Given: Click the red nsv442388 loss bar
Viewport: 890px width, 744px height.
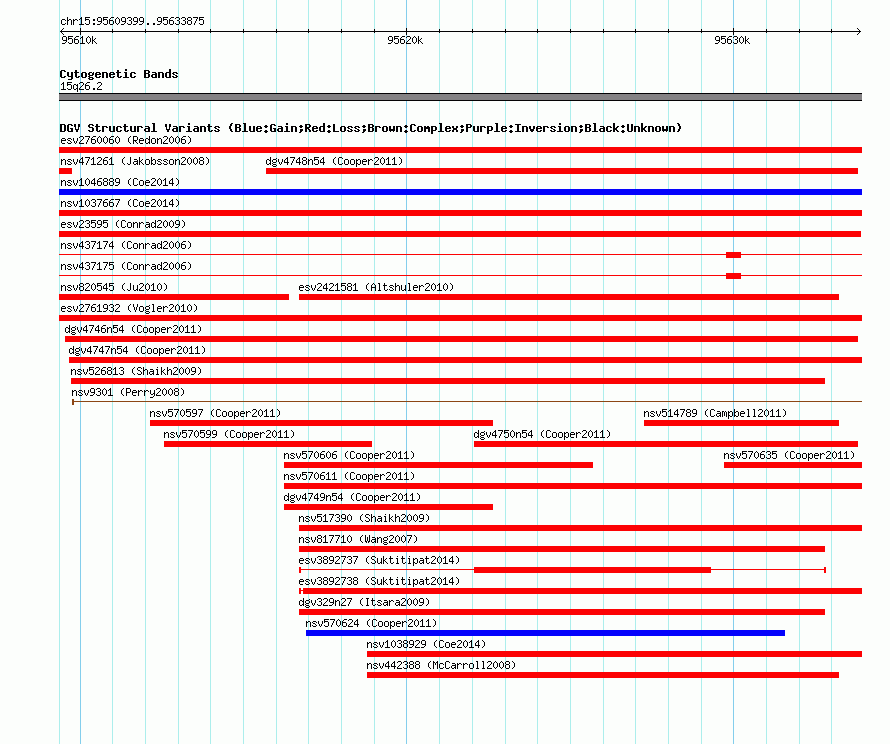Looking at the screenshot, I should [x=603, y=675].
